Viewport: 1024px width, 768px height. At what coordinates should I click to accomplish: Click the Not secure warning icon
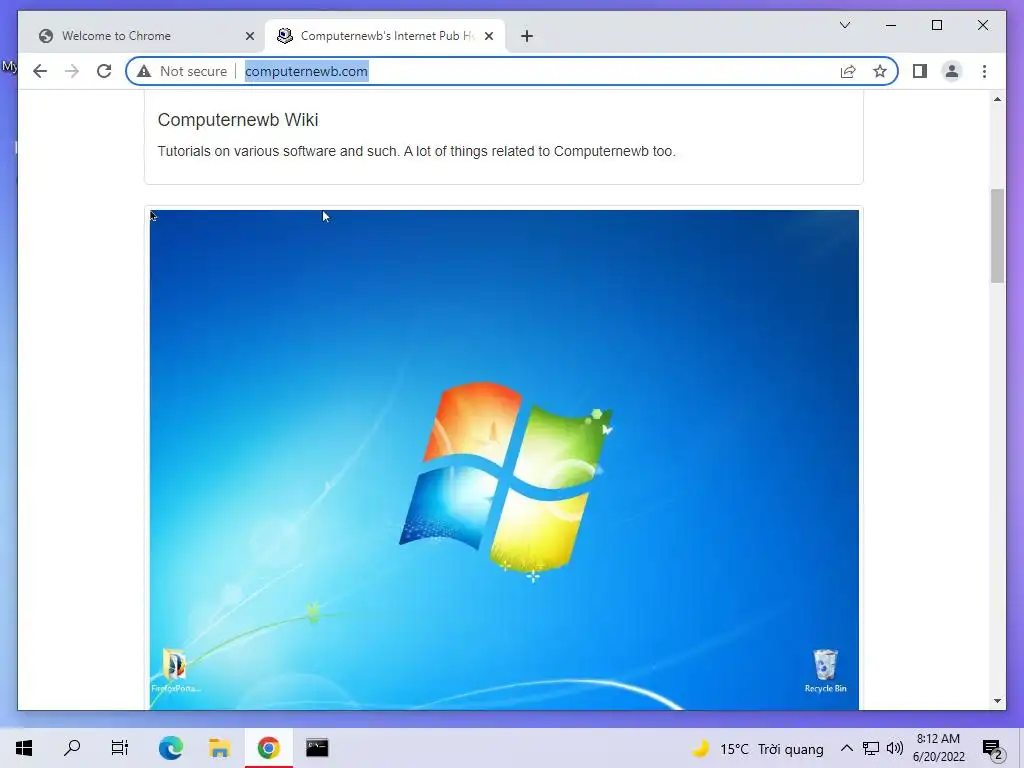pyautogui.click(x=144, y=71)
